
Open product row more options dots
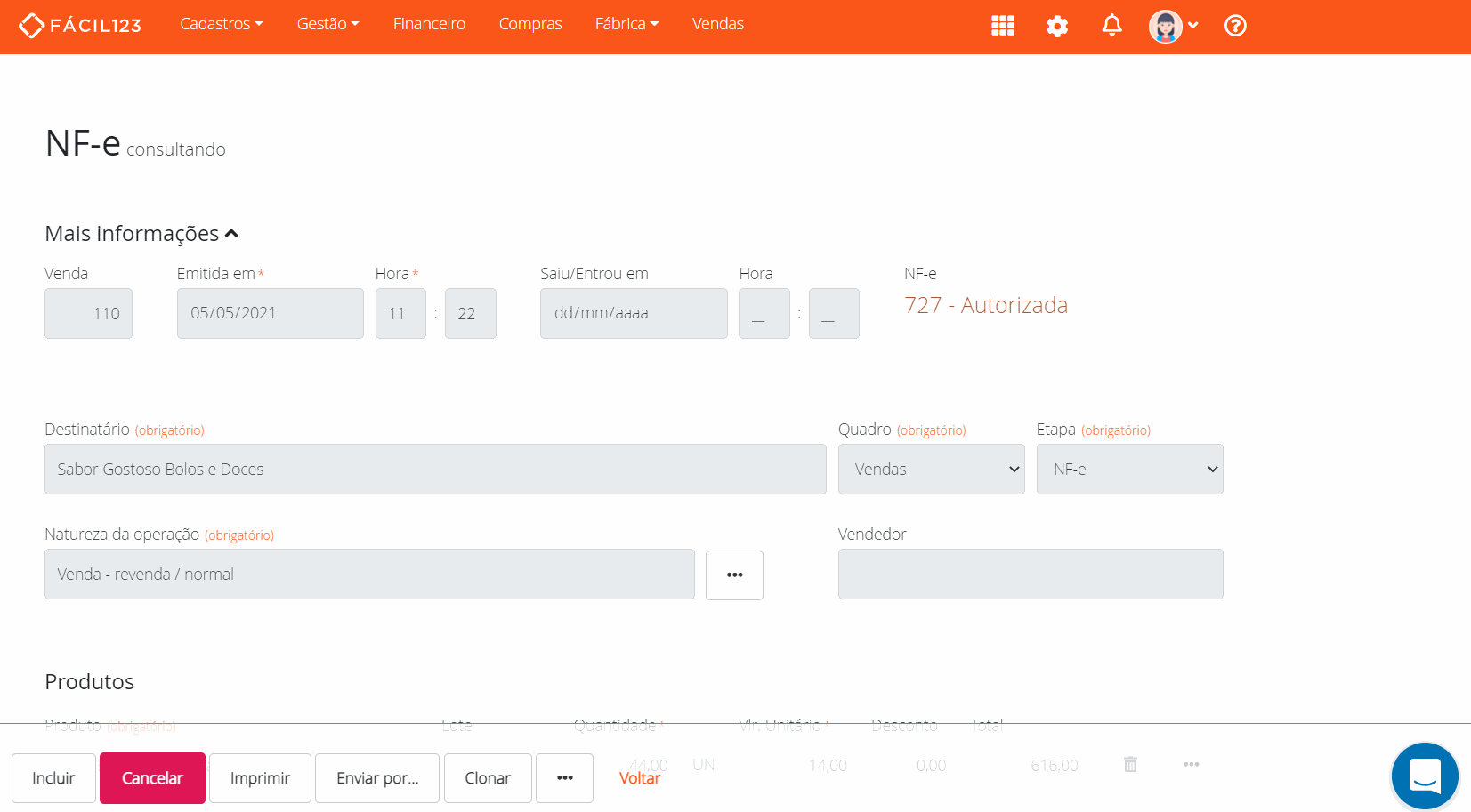click(x=1192, y=765)
